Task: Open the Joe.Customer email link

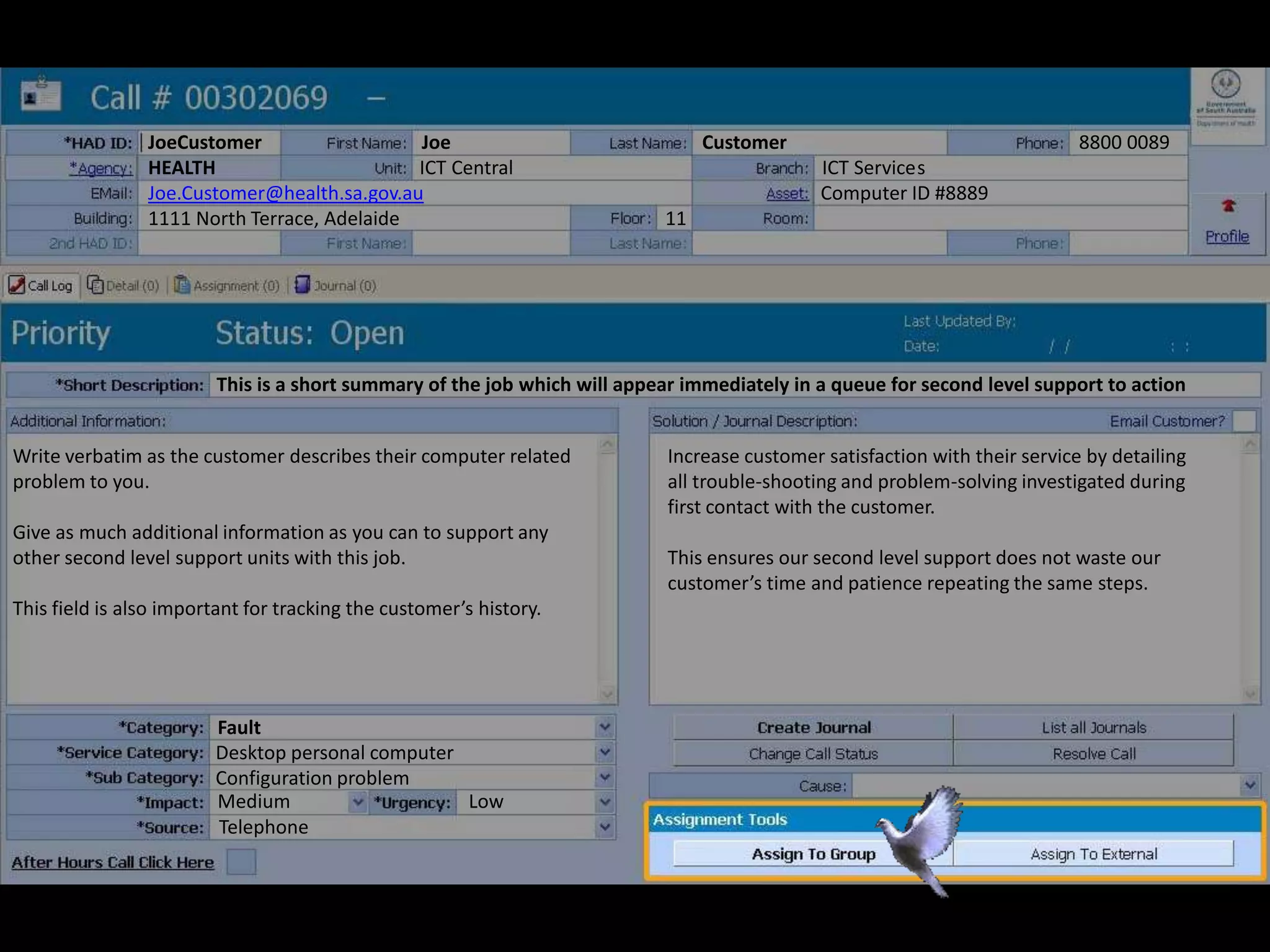Action: (285, 193)
